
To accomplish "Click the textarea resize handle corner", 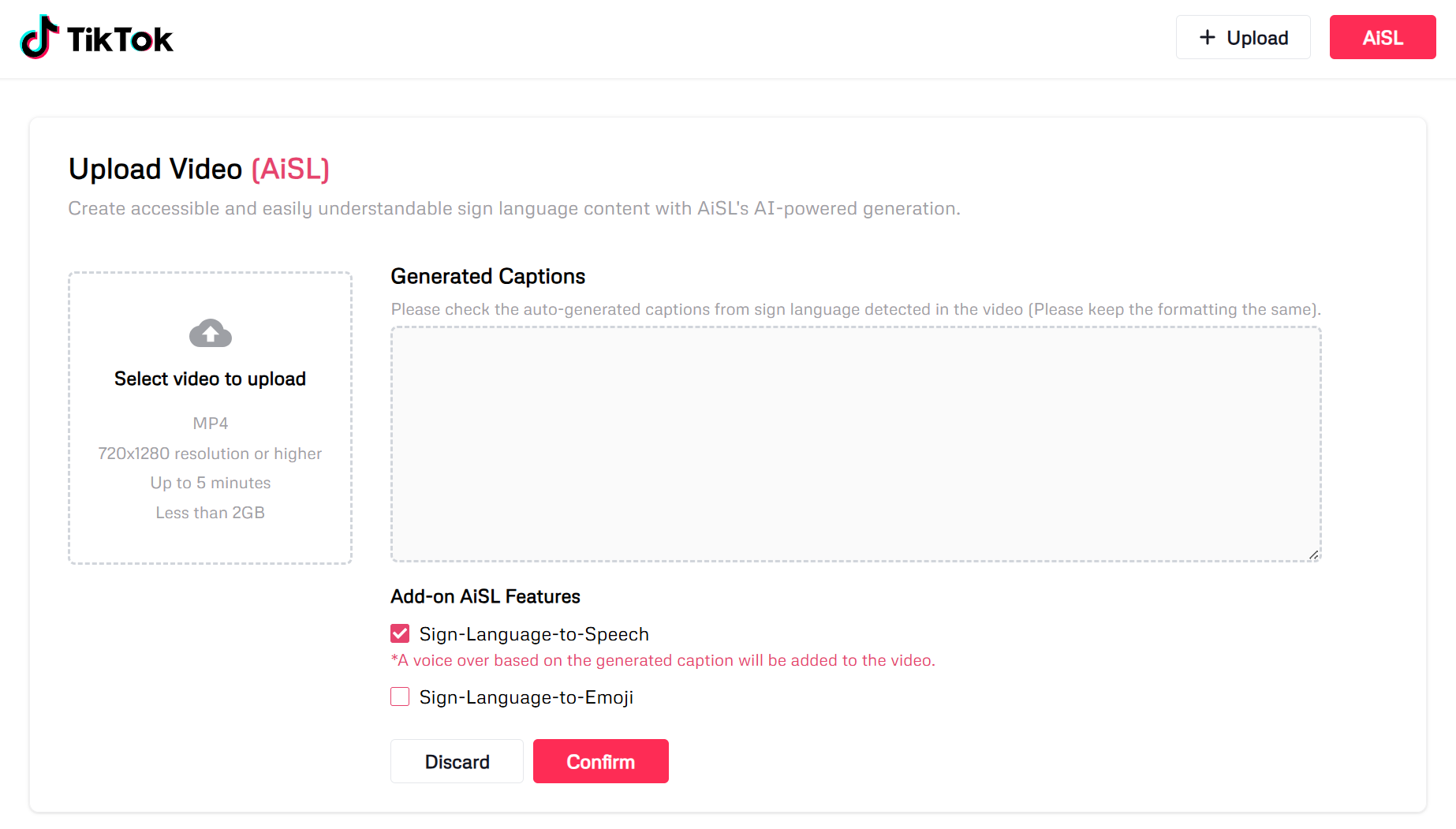I will coord(1313,555).
